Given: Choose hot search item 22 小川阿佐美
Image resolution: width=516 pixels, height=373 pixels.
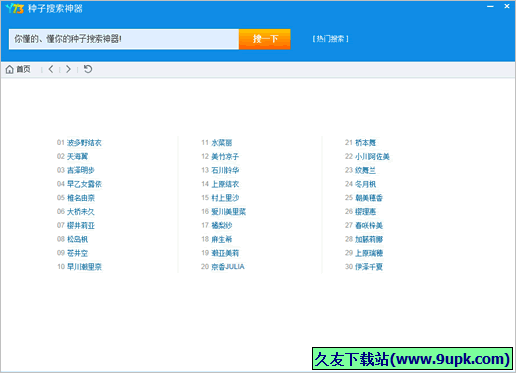Looking at the screenshot, I should pyautogui.click(x=372, y=156).
